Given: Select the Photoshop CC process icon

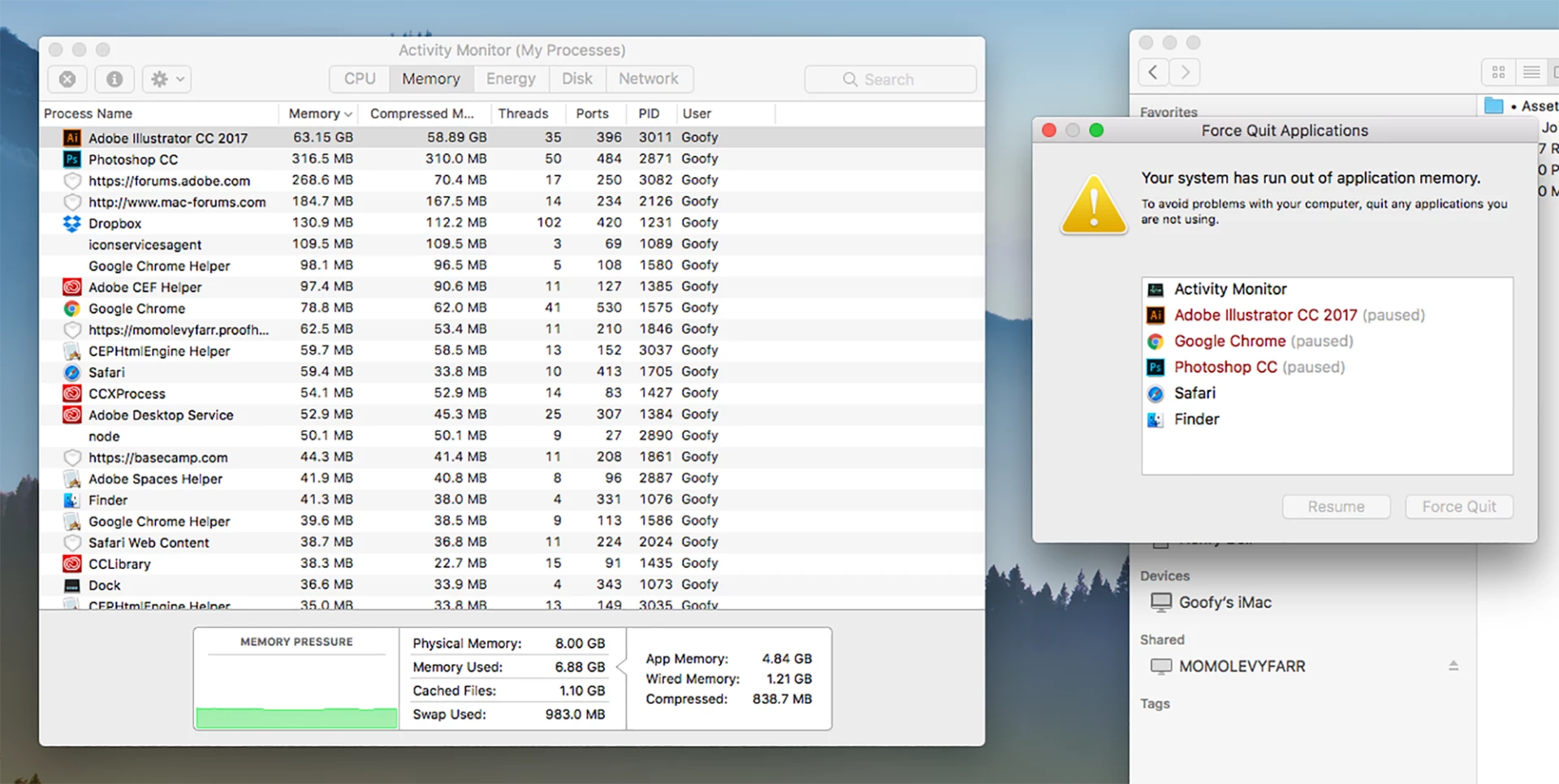Looking at the screenshot, I should 72,159.
